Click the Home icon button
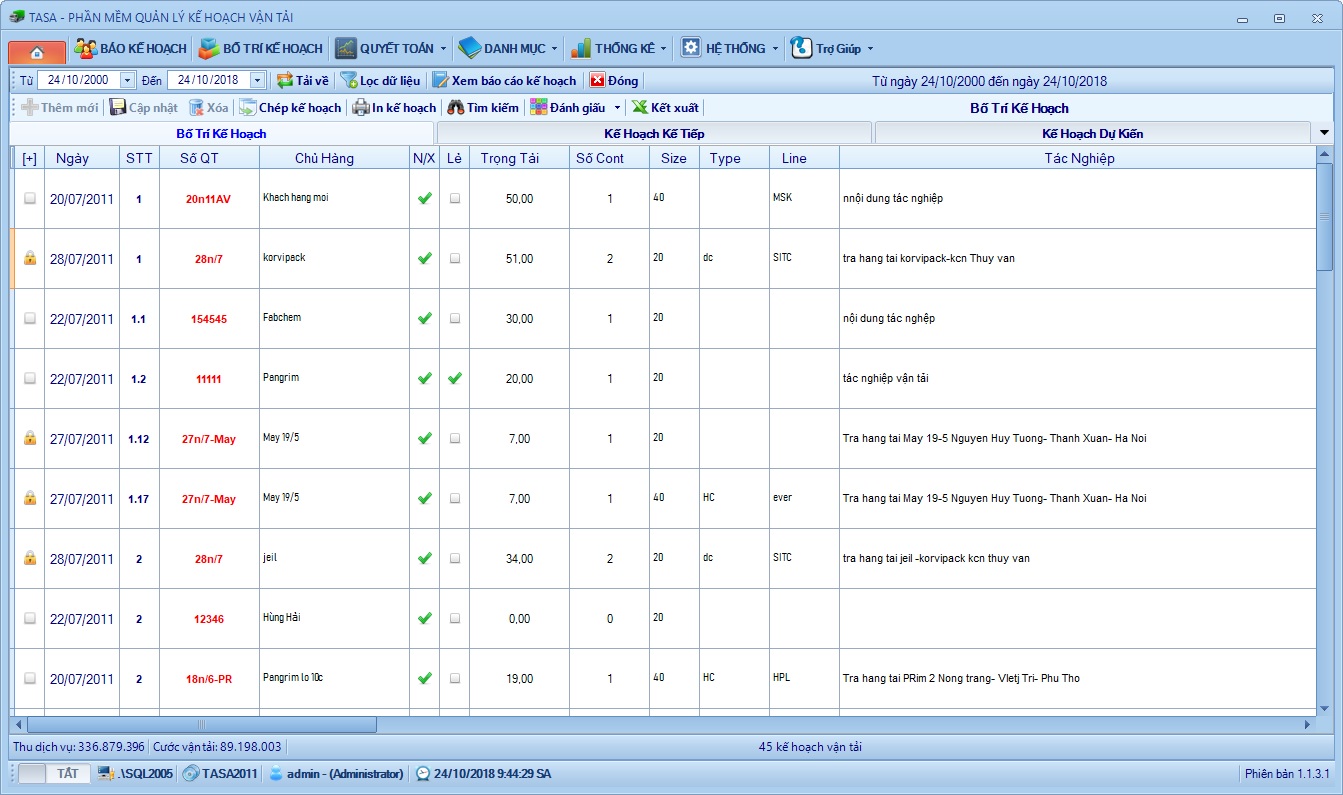The height and width of the screenshot is (795, 1343). coord(37,50)
